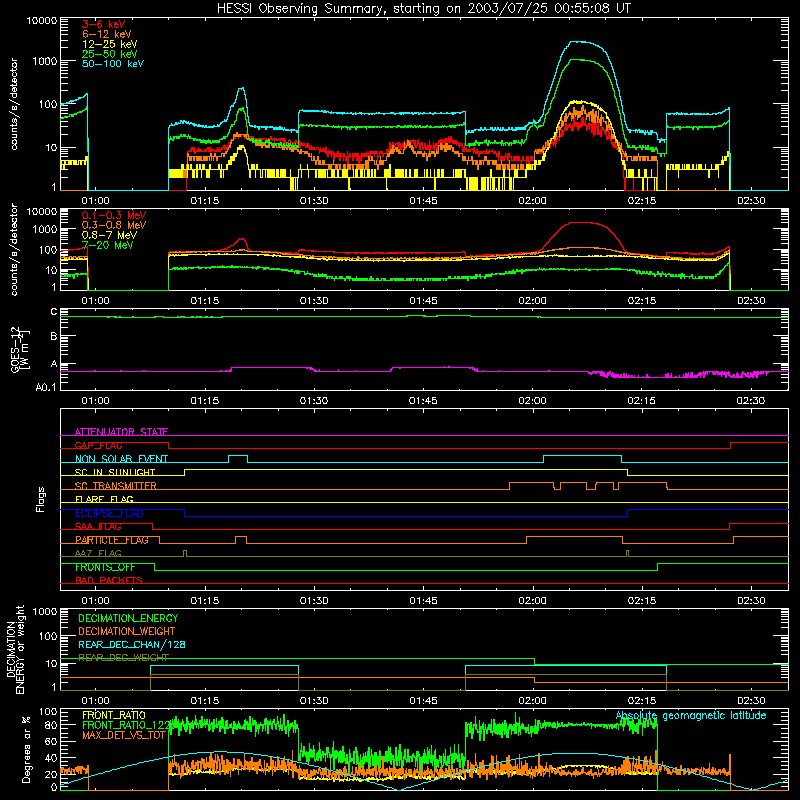Viewport: 800px width, 800px height.
Task: Click the A0.1 label on GOES axis
Action: [45, 387]
